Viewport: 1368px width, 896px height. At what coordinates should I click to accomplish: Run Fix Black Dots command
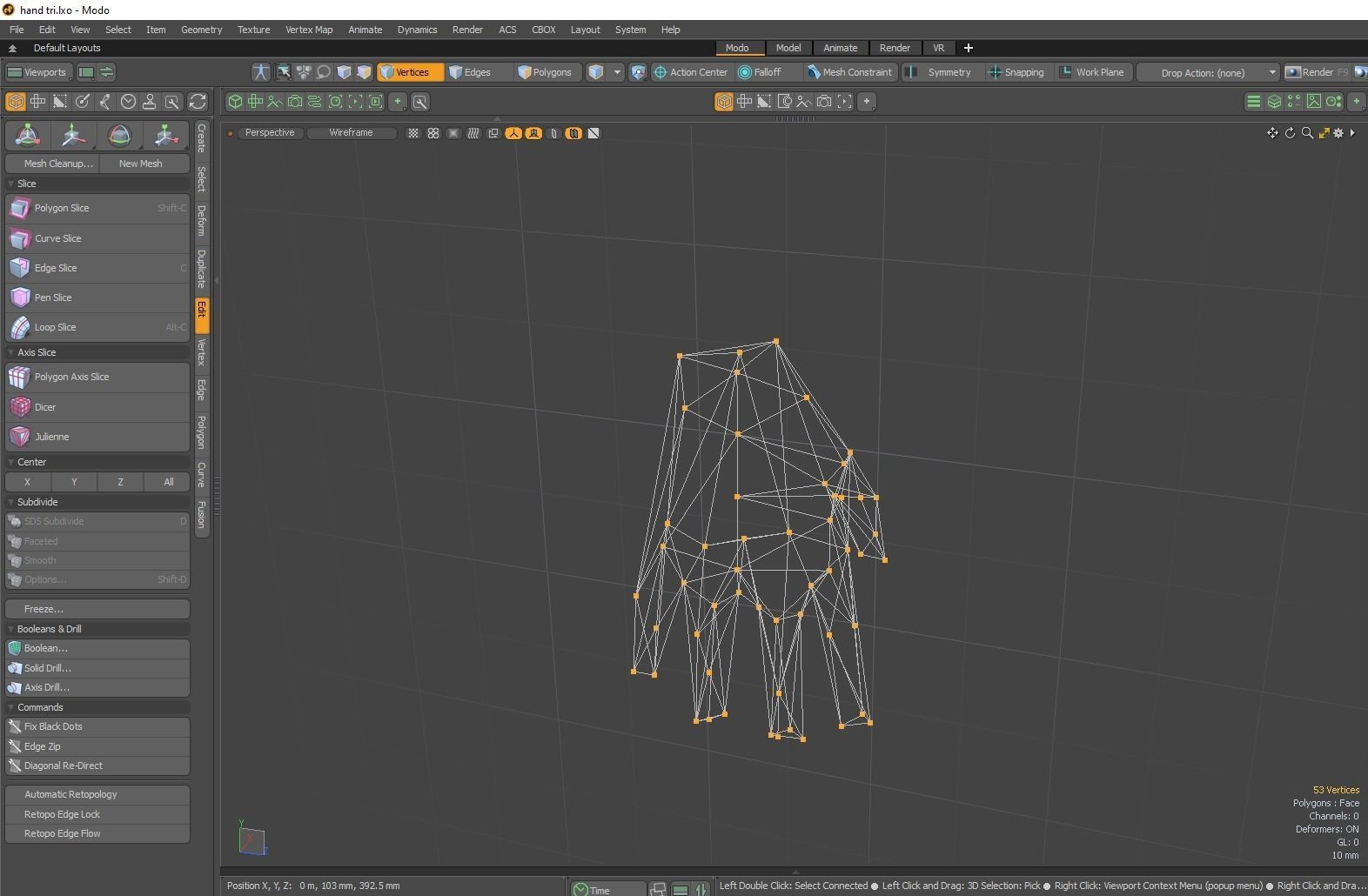(x=97, y=726)
